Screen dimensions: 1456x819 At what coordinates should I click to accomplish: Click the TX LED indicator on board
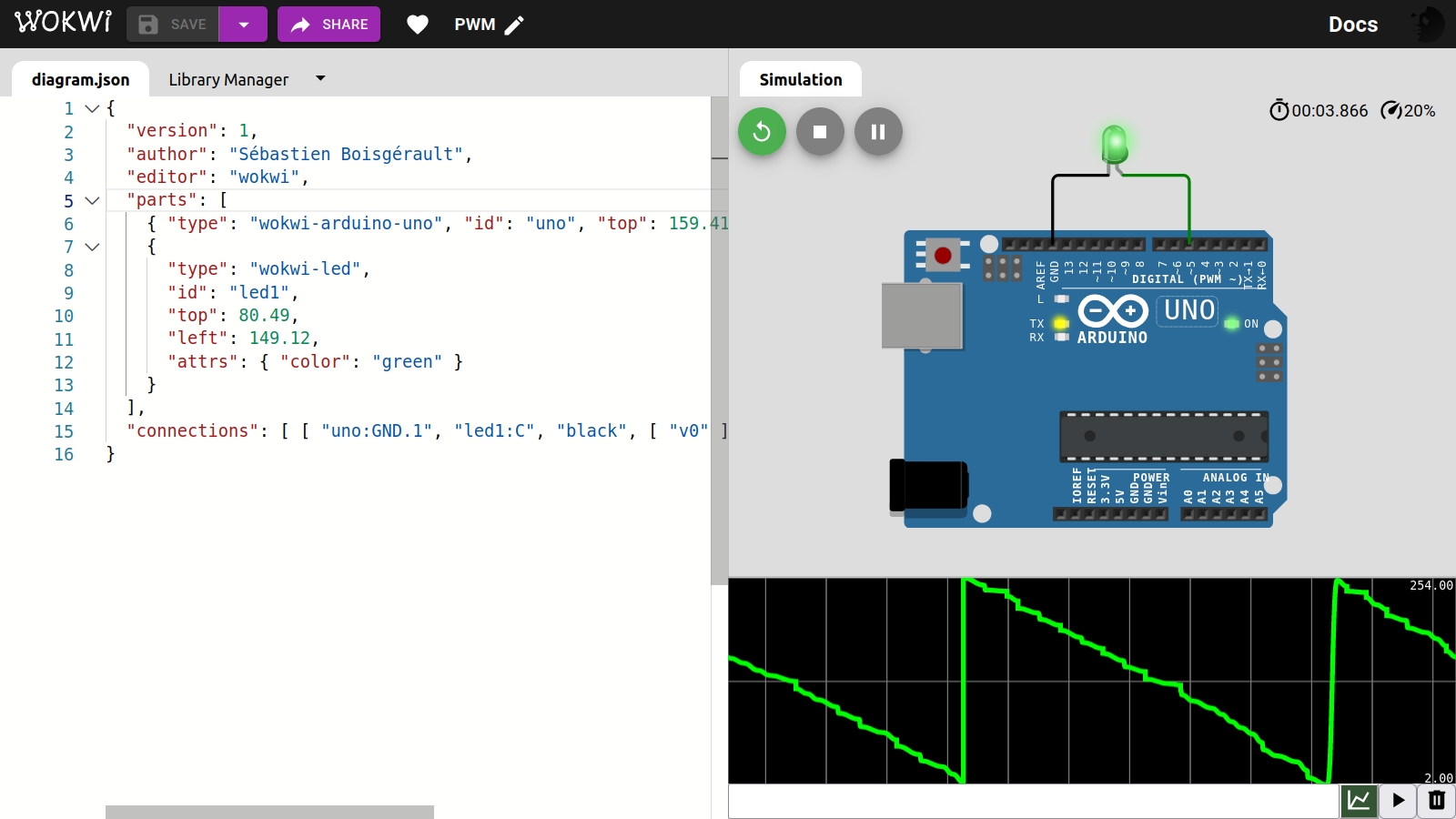(1061, 323)
